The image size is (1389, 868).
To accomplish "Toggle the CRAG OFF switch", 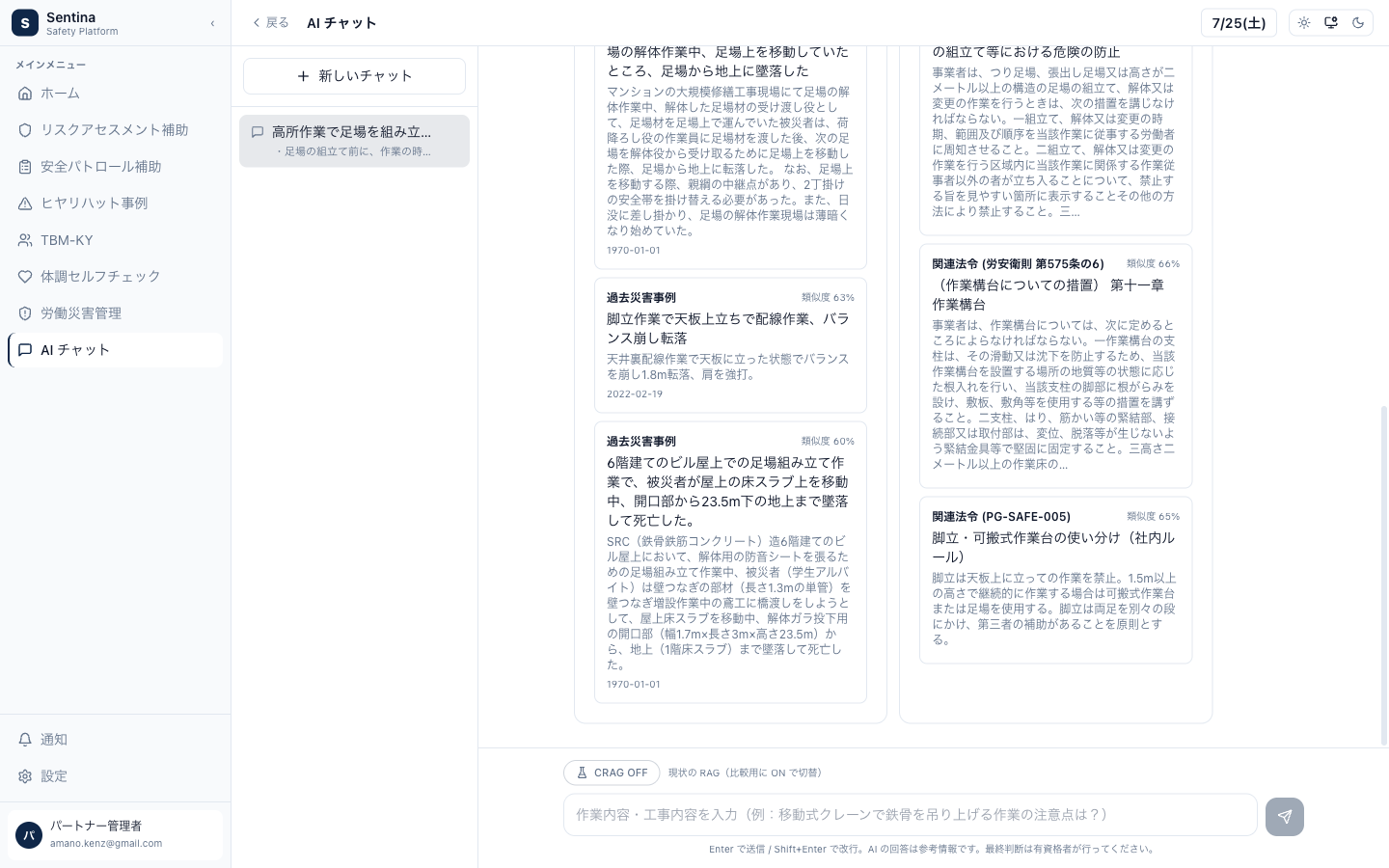I will click(612, 773).
